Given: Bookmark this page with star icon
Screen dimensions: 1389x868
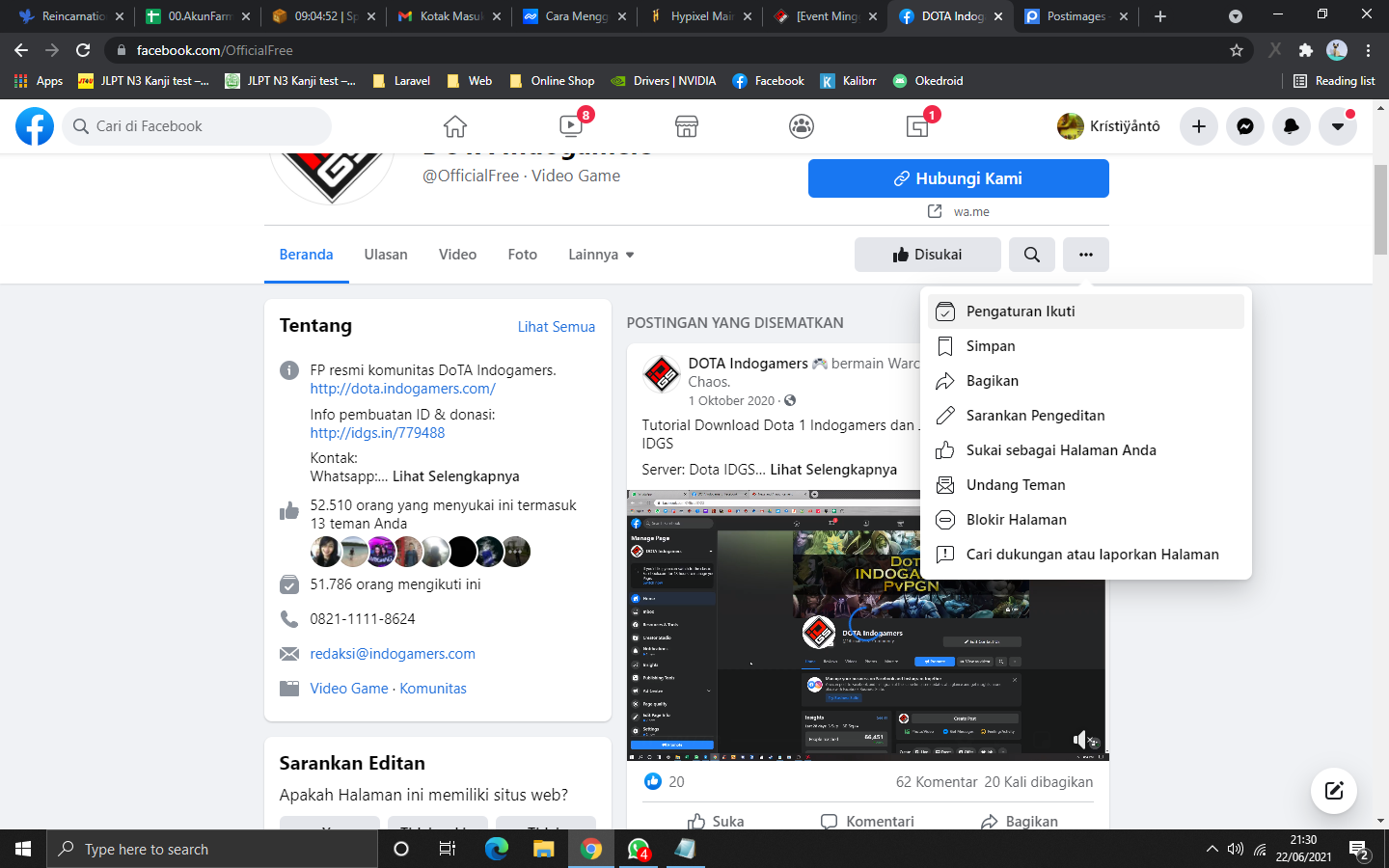Looking at the screenshot, I should [1237, 50].
